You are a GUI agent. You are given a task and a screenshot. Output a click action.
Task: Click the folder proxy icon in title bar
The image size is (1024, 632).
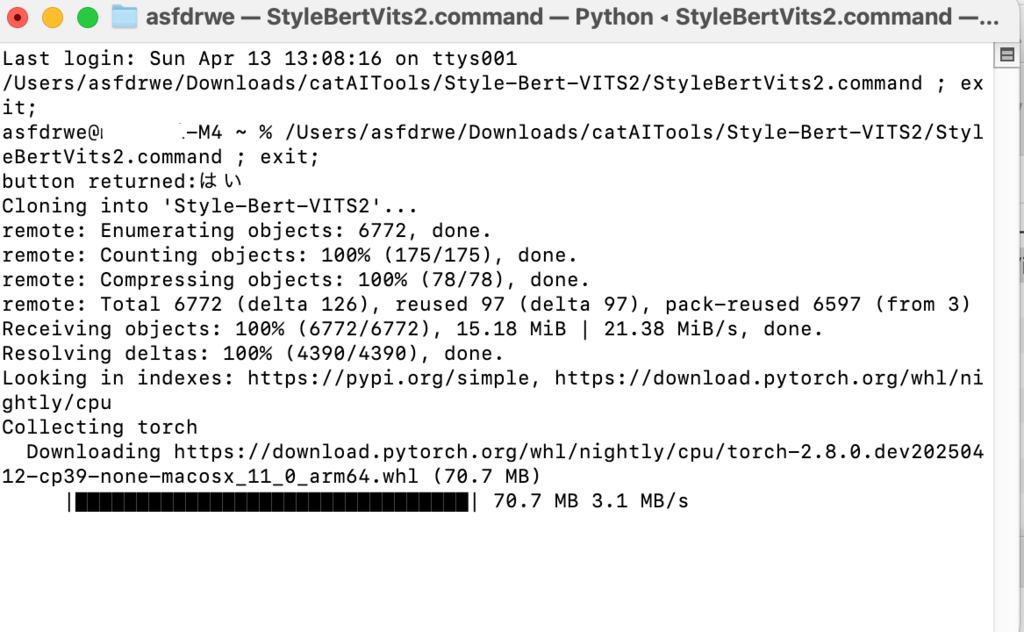point(124,17)
